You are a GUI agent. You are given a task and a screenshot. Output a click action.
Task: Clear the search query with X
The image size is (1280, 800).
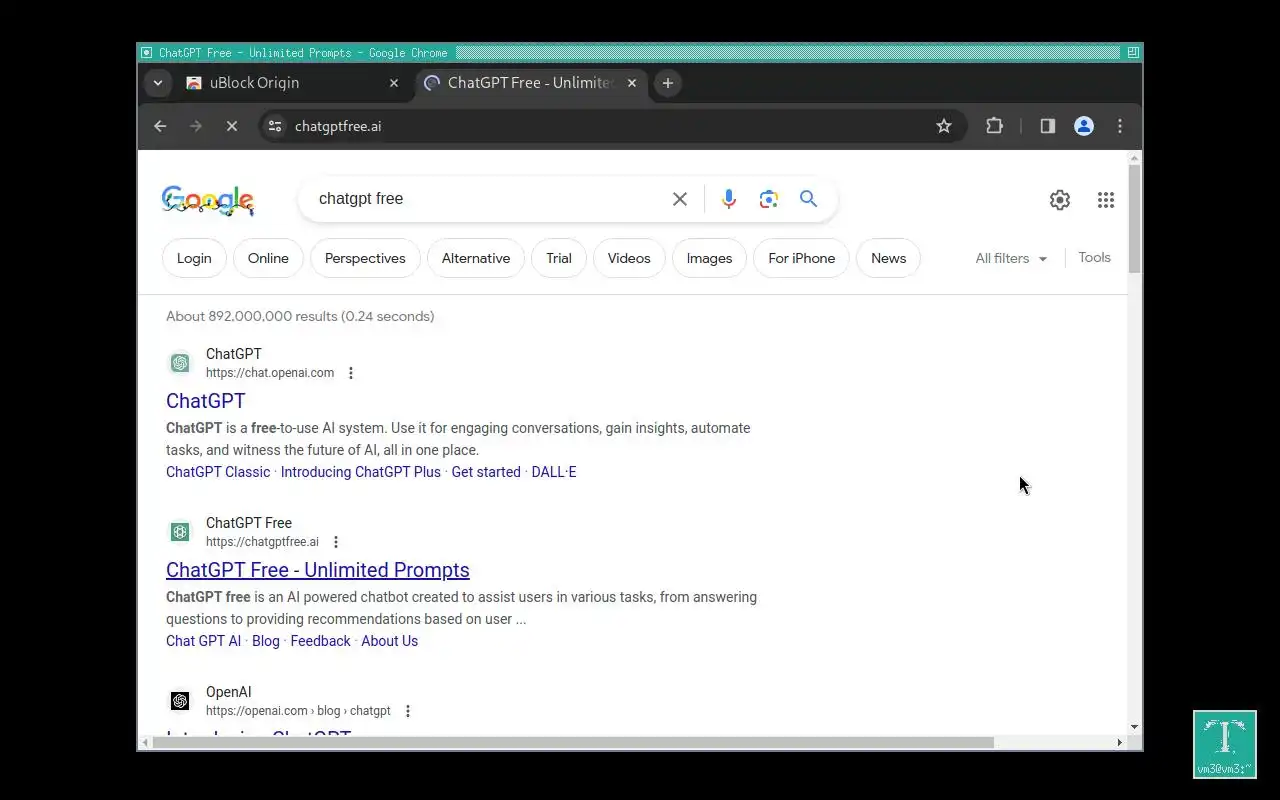[680, 199]
